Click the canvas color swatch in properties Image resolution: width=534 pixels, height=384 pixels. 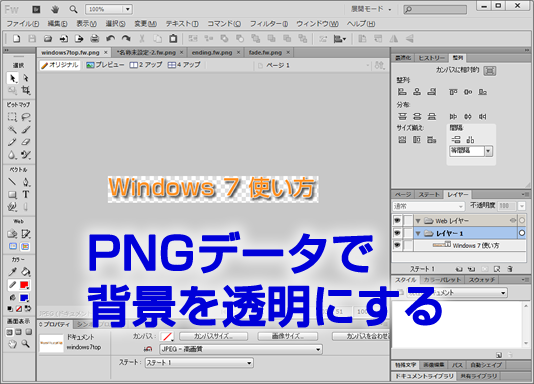coord(167,337)
